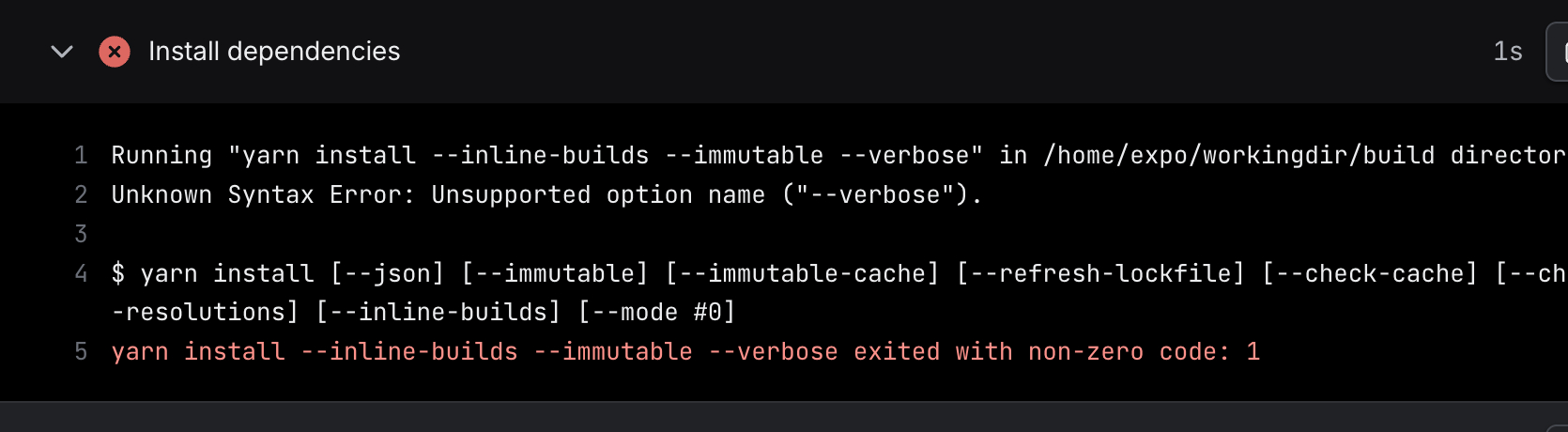Viewport: 1568px width, 432px height.
Task: Click the "[--mode #0]" option text
Action: click(656, 312)
